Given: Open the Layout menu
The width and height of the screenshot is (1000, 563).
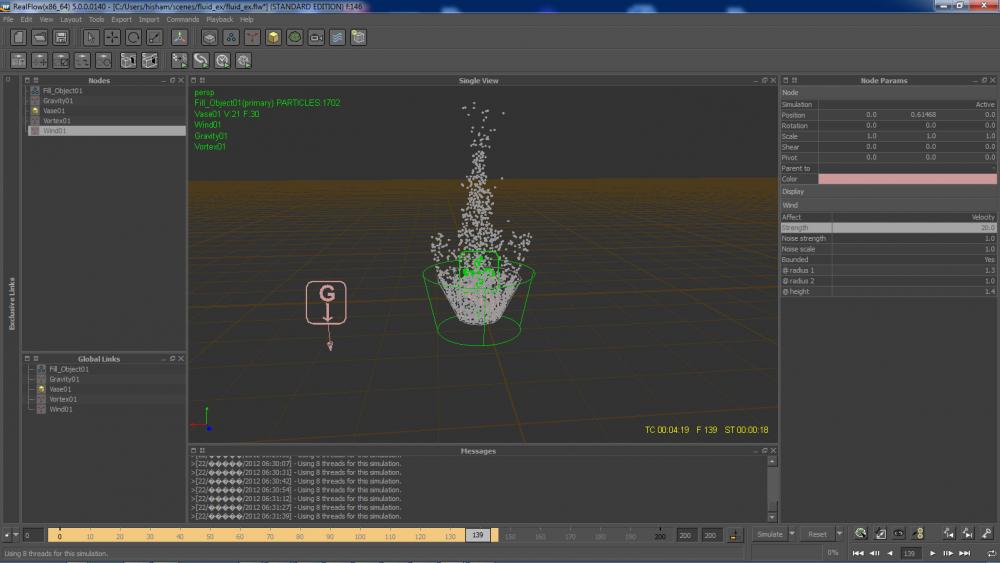Looking at the screenshot, I should coord(71,20).
